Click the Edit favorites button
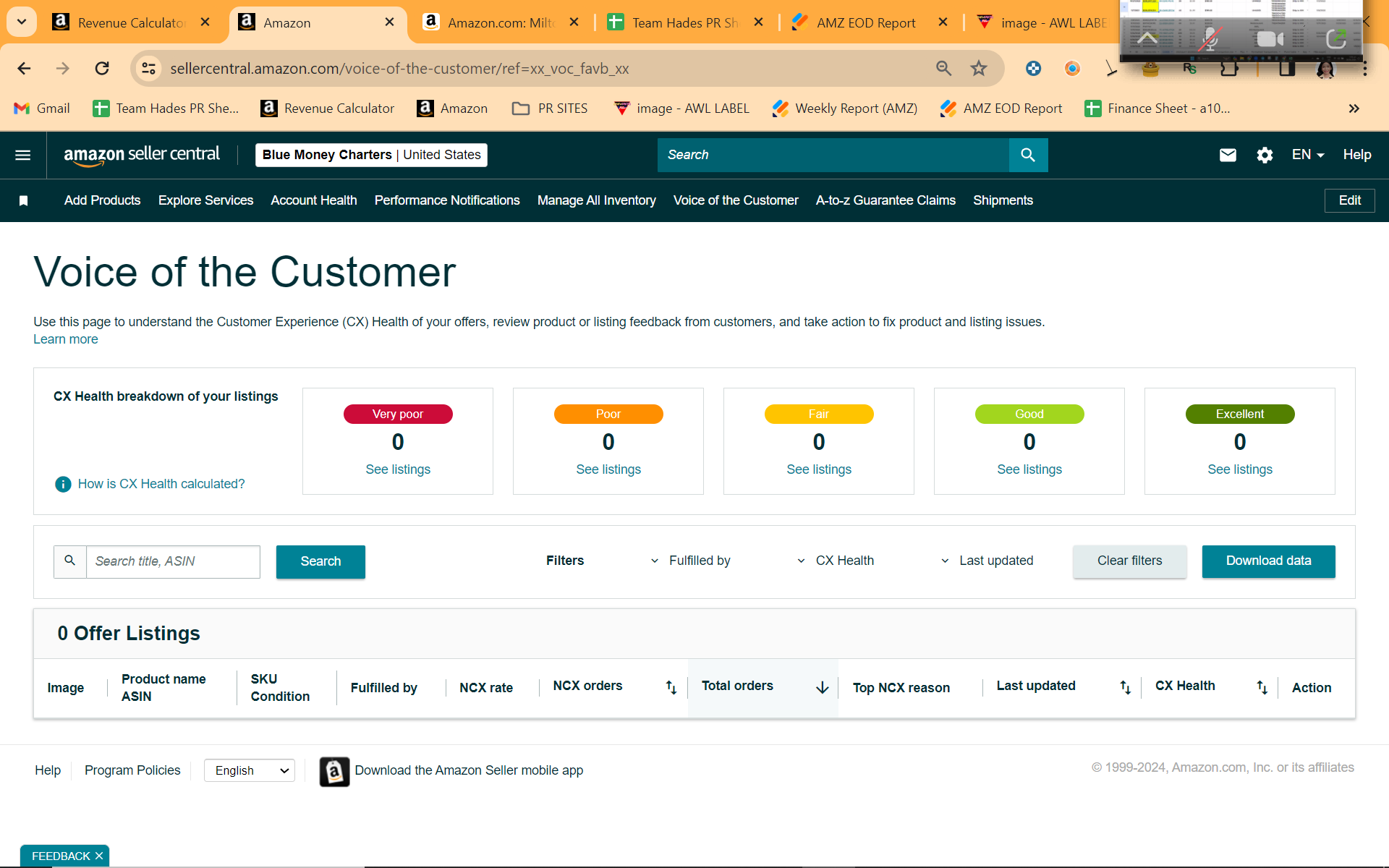 [x=1350, y=200]
